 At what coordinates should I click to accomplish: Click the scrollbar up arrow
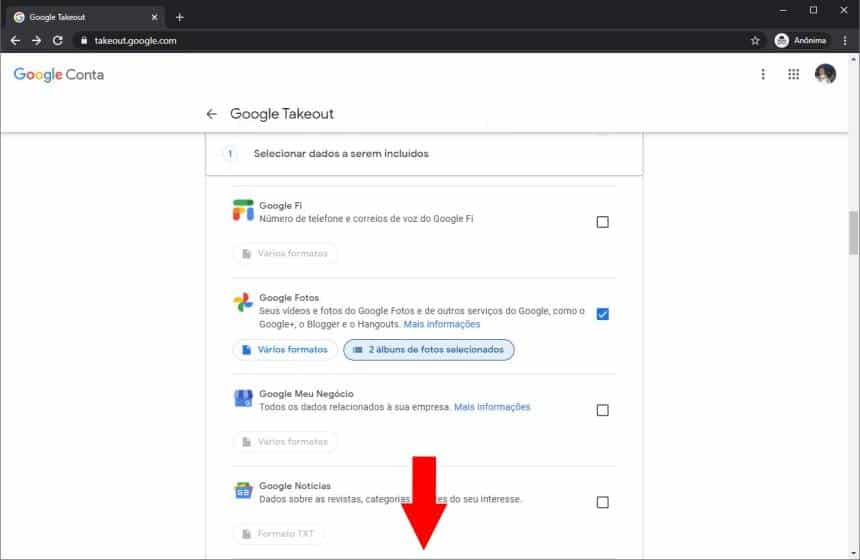coord(853,58)
